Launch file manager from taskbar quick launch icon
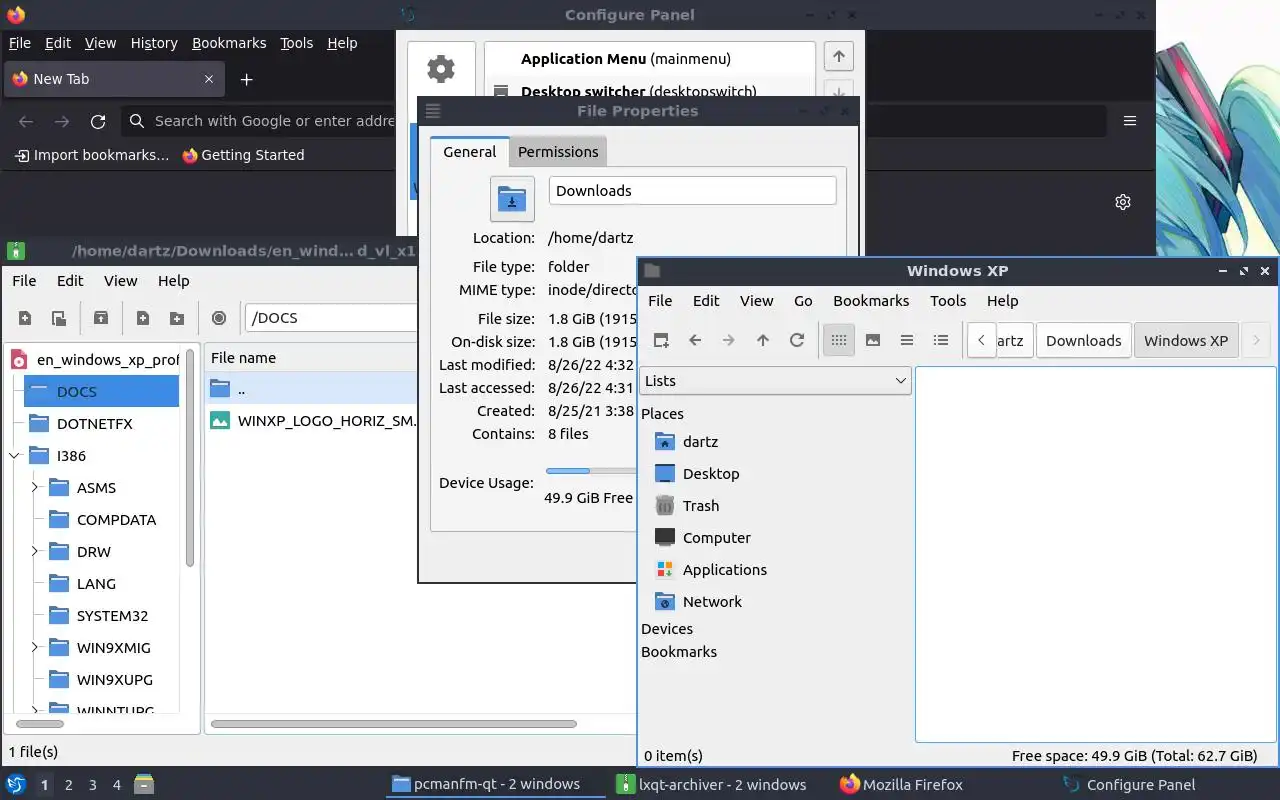This screenshot has height=800, width=1280. click(x=144, y=785)
